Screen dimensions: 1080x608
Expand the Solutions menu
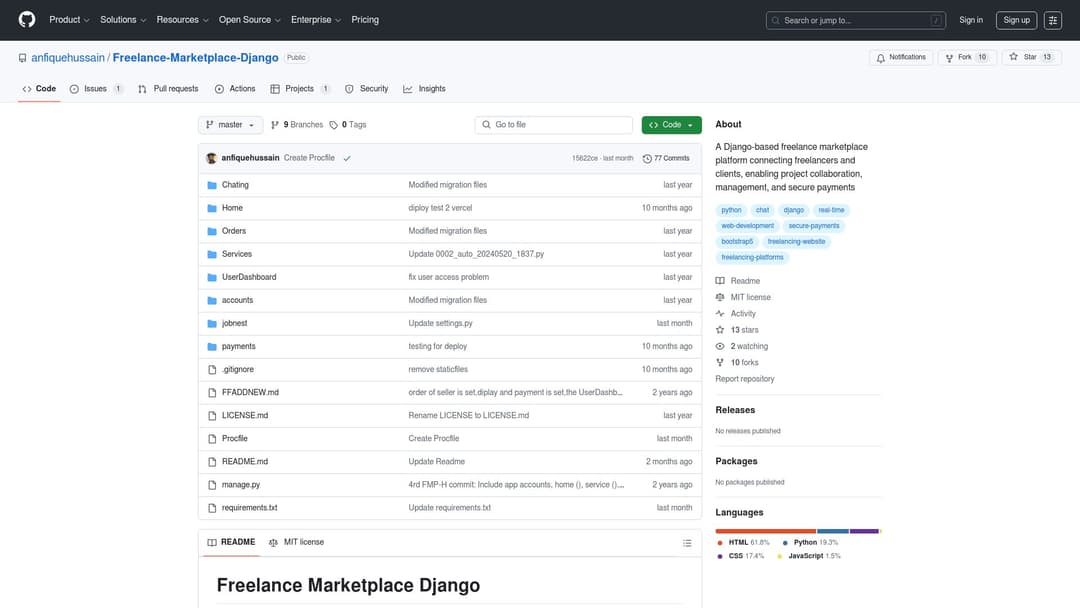[123, 20]
